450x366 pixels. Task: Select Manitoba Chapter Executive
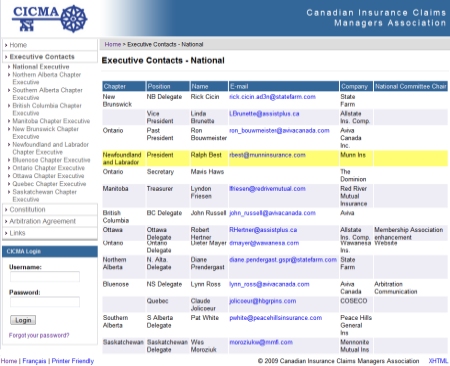pos(51,121)
